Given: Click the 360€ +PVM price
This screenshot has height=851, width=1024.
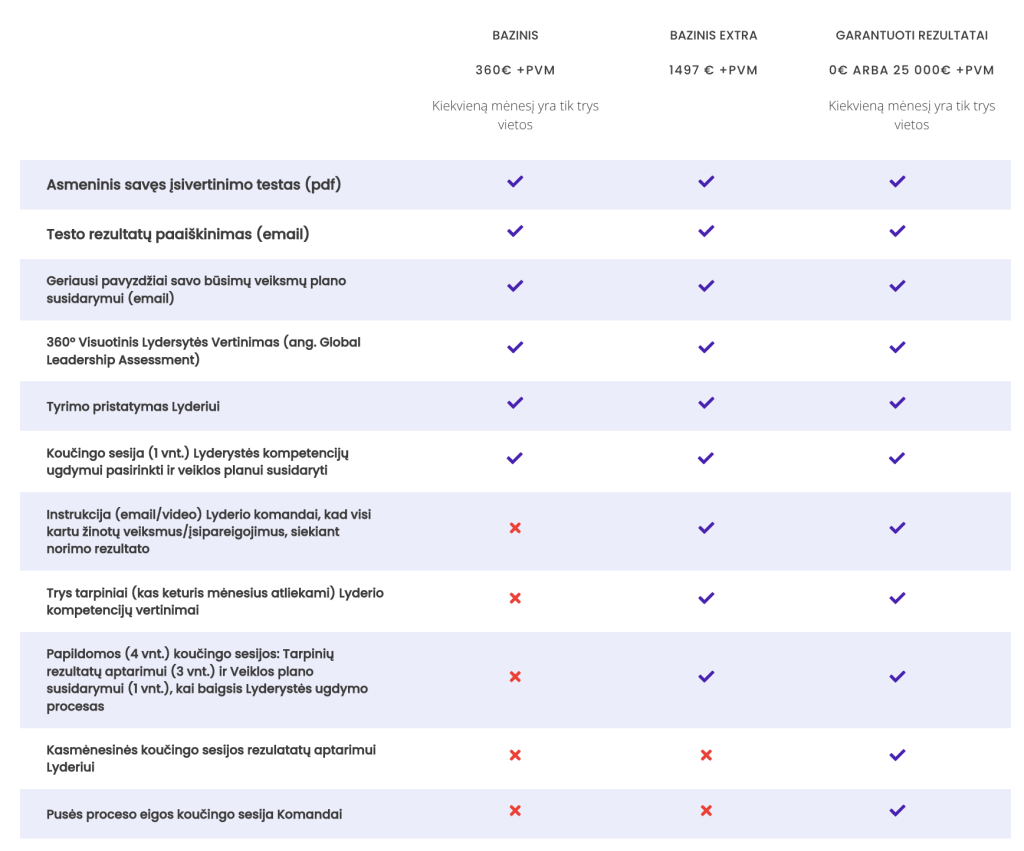Looking at the screenshot, I should 515,70.
